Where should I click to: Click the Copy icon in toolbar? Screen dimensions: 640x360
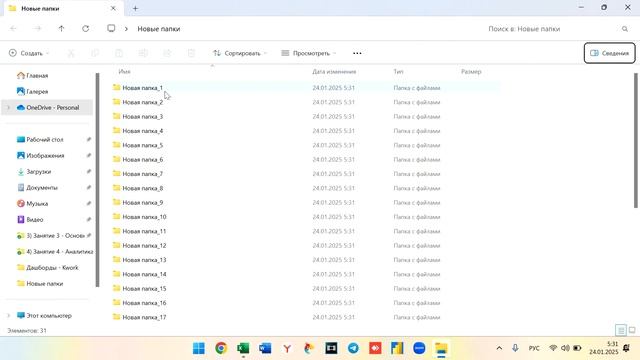pos(95,53)
